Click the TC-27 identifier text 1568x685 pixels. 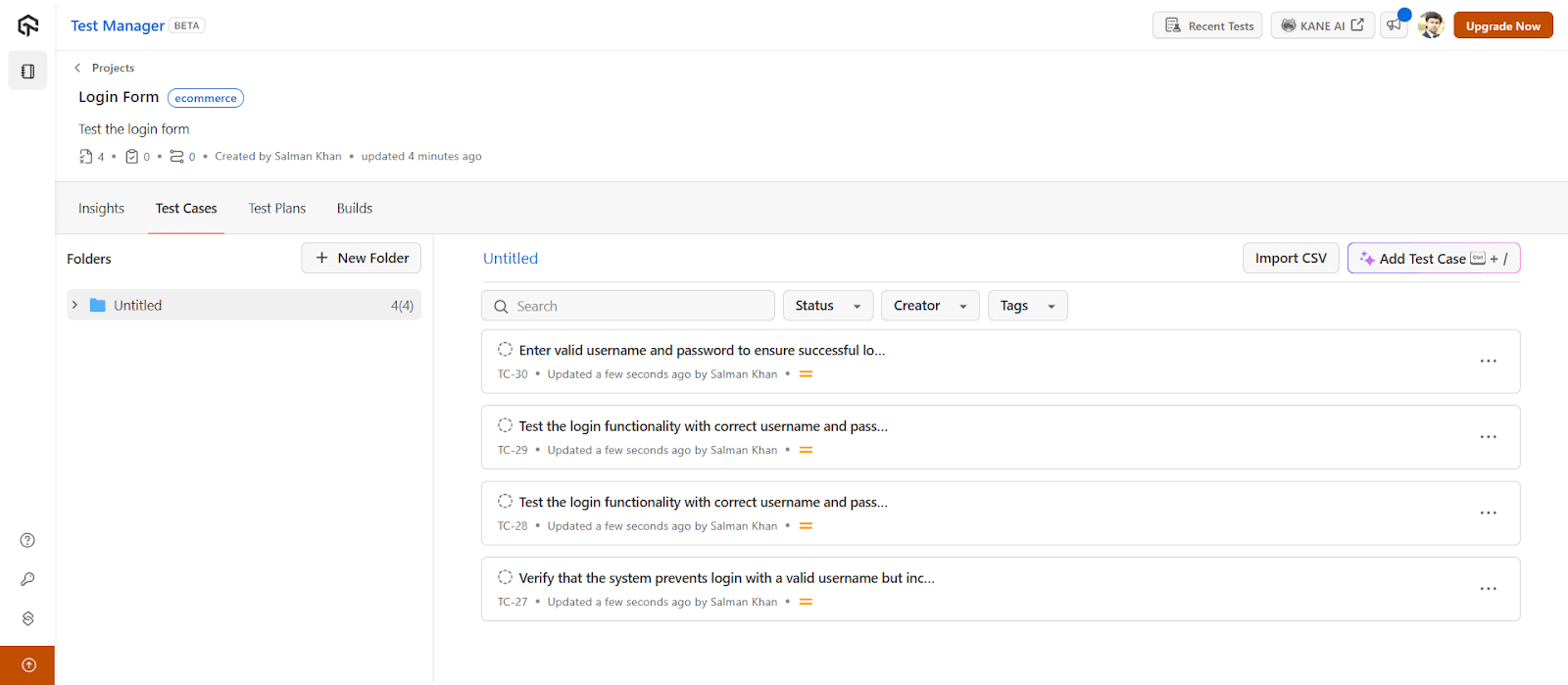(513, 602)
